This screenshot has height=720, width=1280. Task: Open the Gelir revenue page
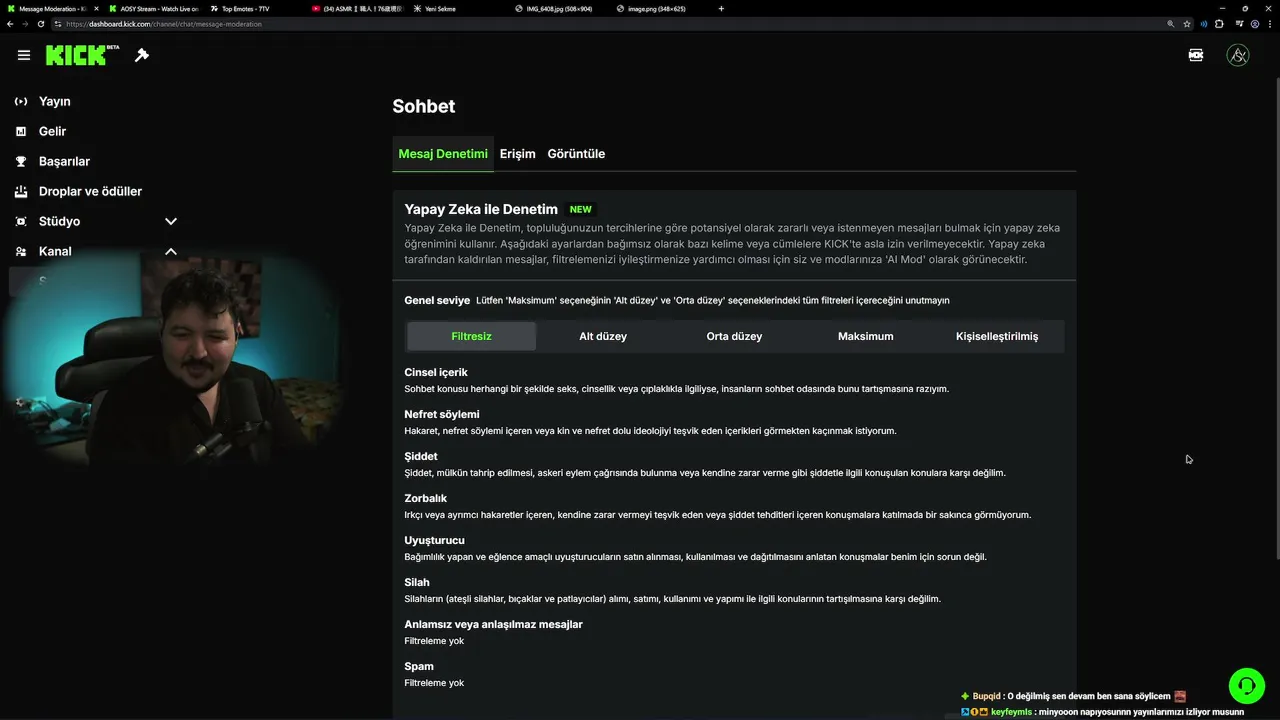52,131
